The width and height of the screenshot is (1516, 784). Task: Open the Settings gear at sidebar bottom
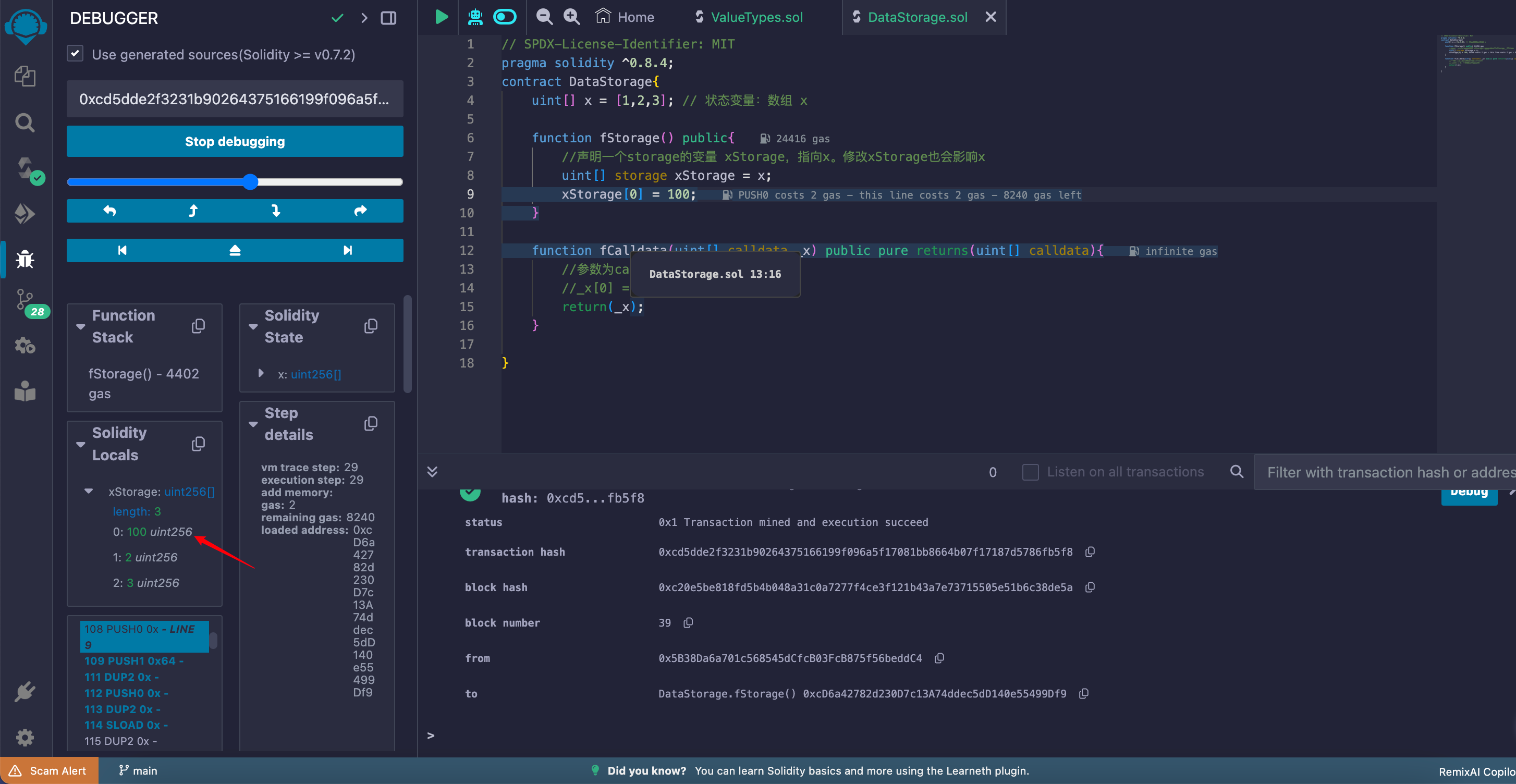25,738
